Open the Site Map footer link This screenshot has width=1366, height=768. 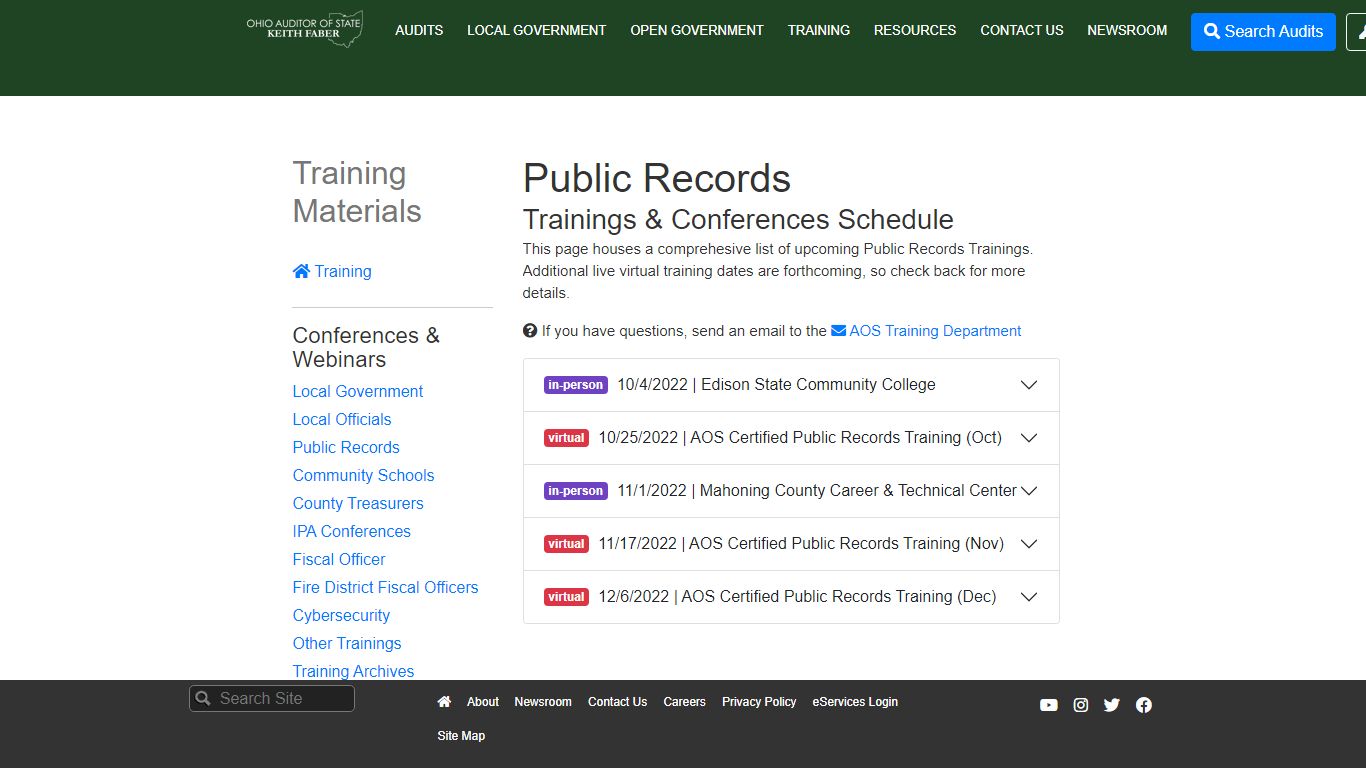point(461,736)
